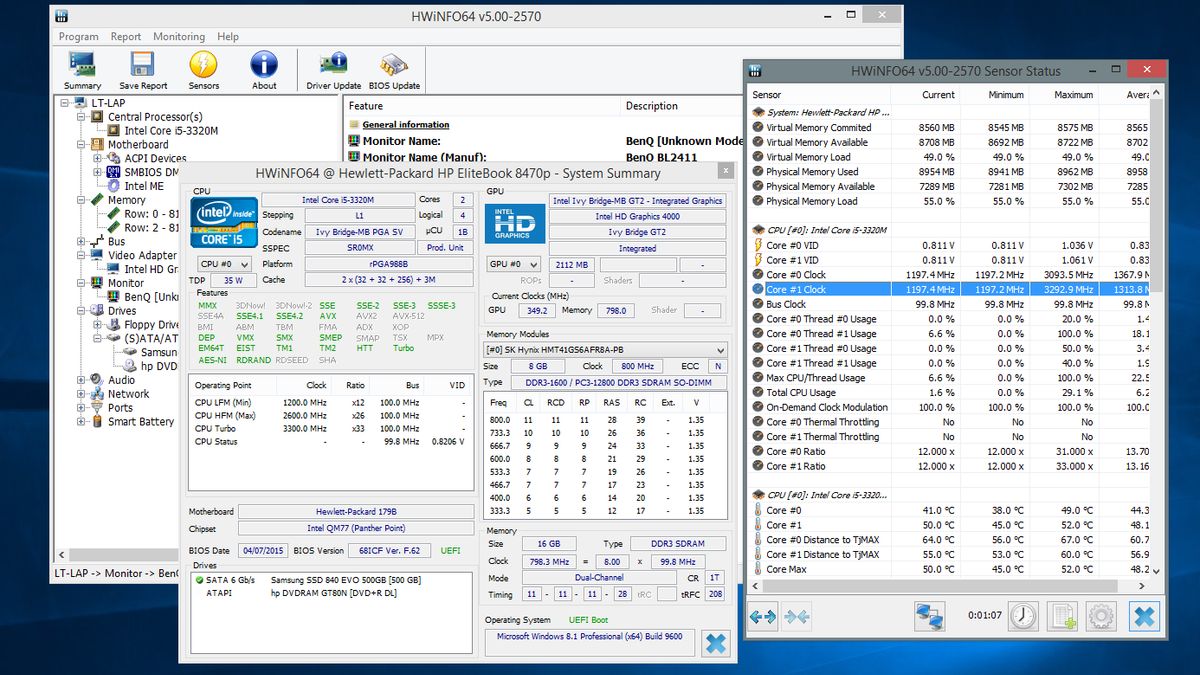Click the Intel HD Graphics logo
This screenshot has height=675, width=1200.
click(515, 223)
